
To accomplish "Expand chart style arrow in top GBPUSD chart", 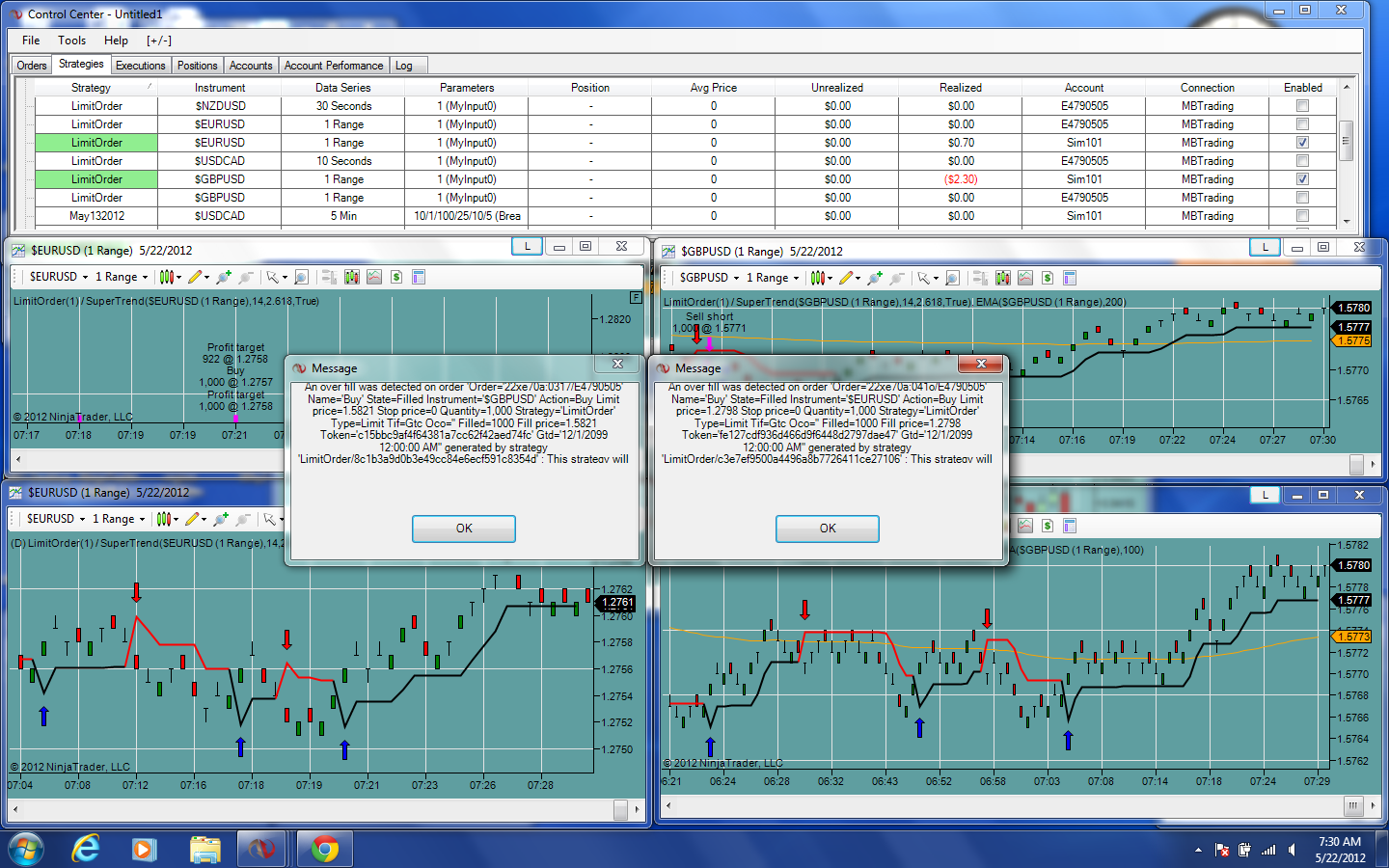I will (829, 279).
